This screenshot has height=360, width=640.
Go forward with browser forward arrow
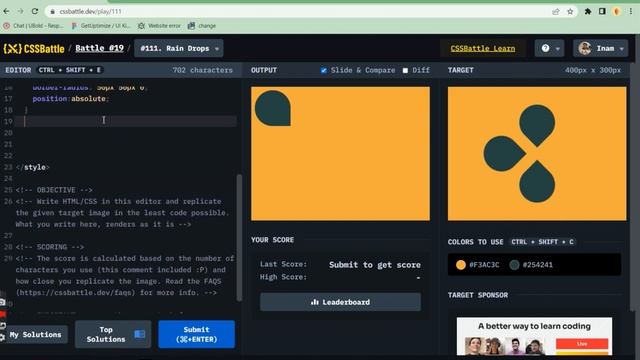pos(20,11)
